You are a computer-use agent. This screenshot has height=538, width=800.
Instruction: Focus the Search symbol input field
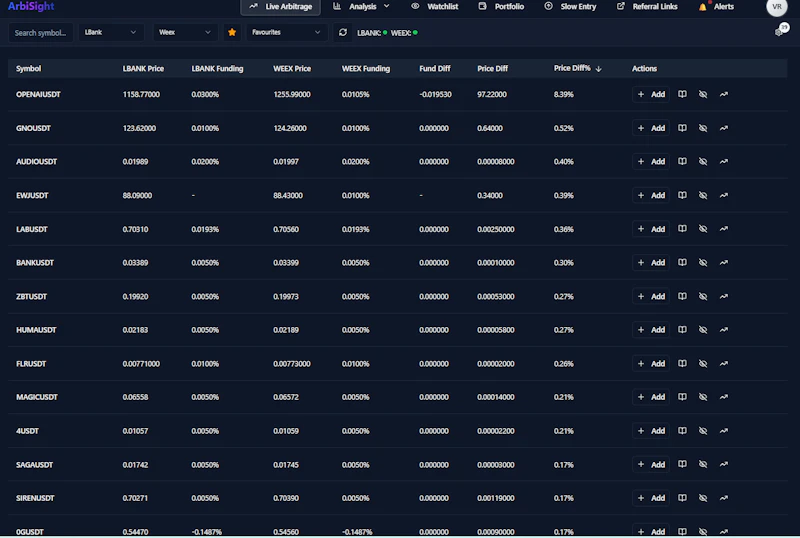[x=41, y=32]
